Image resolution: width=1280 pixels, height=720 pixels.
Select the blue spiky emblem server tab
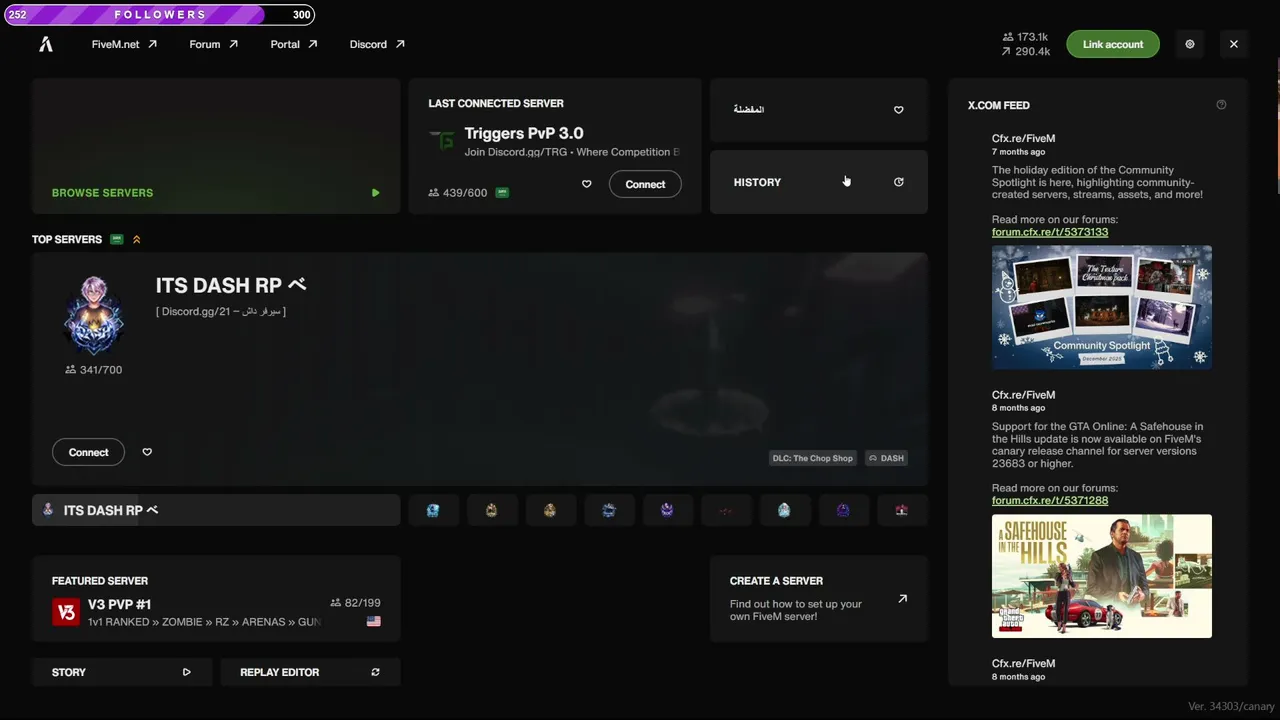click(x=609, y=510)
